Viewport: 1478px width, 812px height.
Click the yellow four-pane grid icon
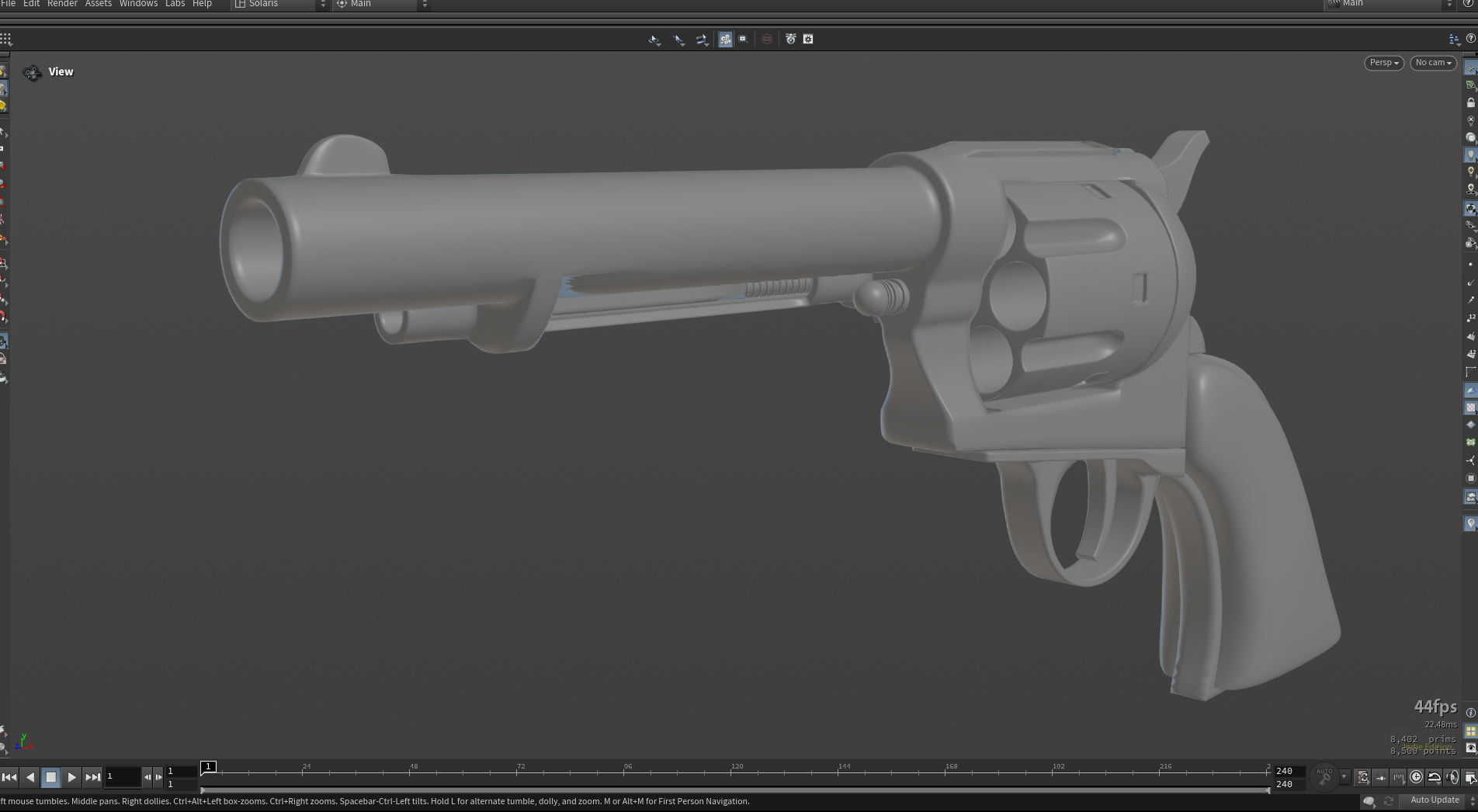(1470, 731)
